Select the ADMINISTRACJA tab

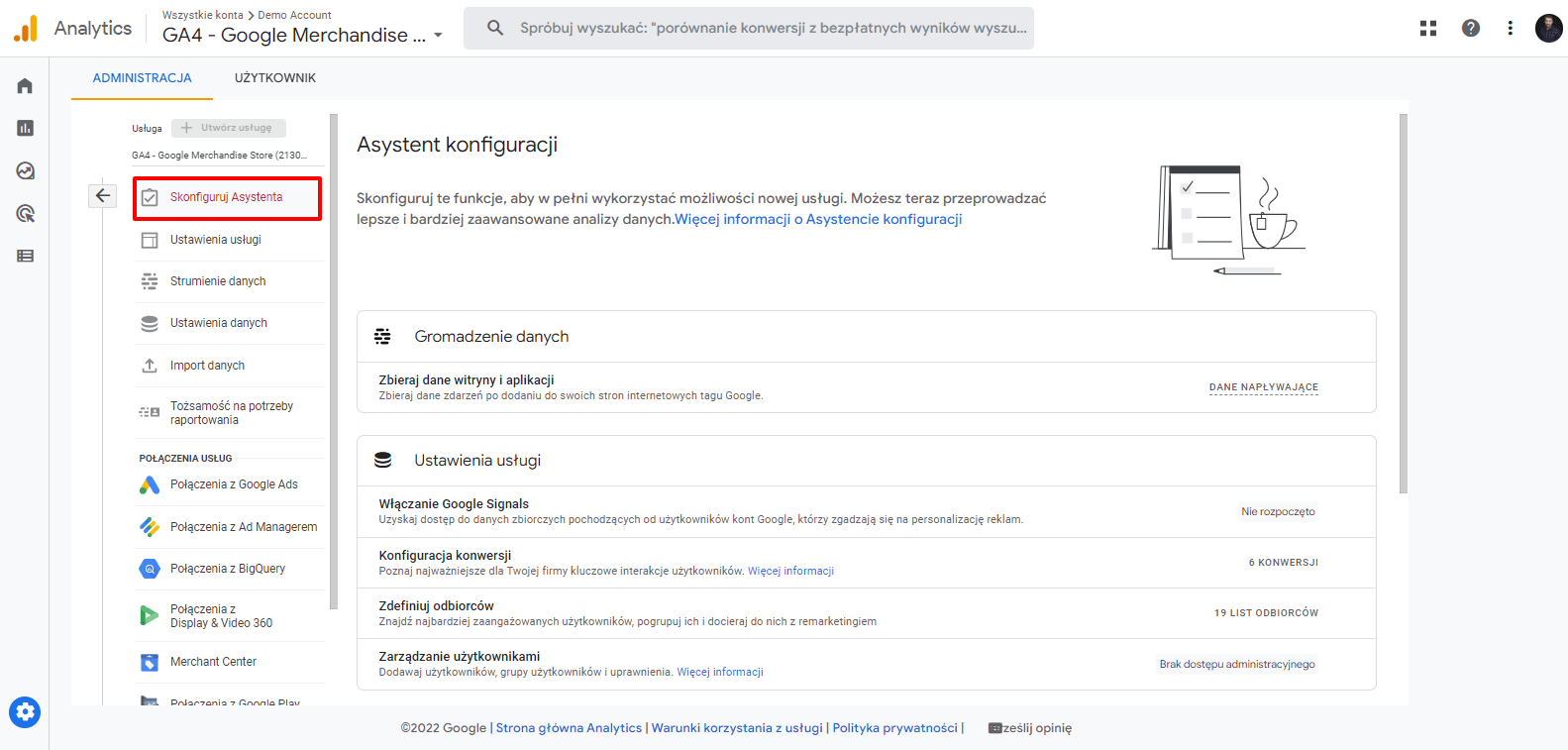coord(142,78)
